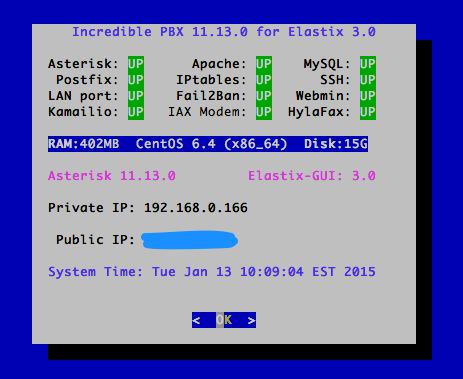Click the LAN port UP status indicator
This screenshot has width=463, height=379.
[x=136, y=96]
